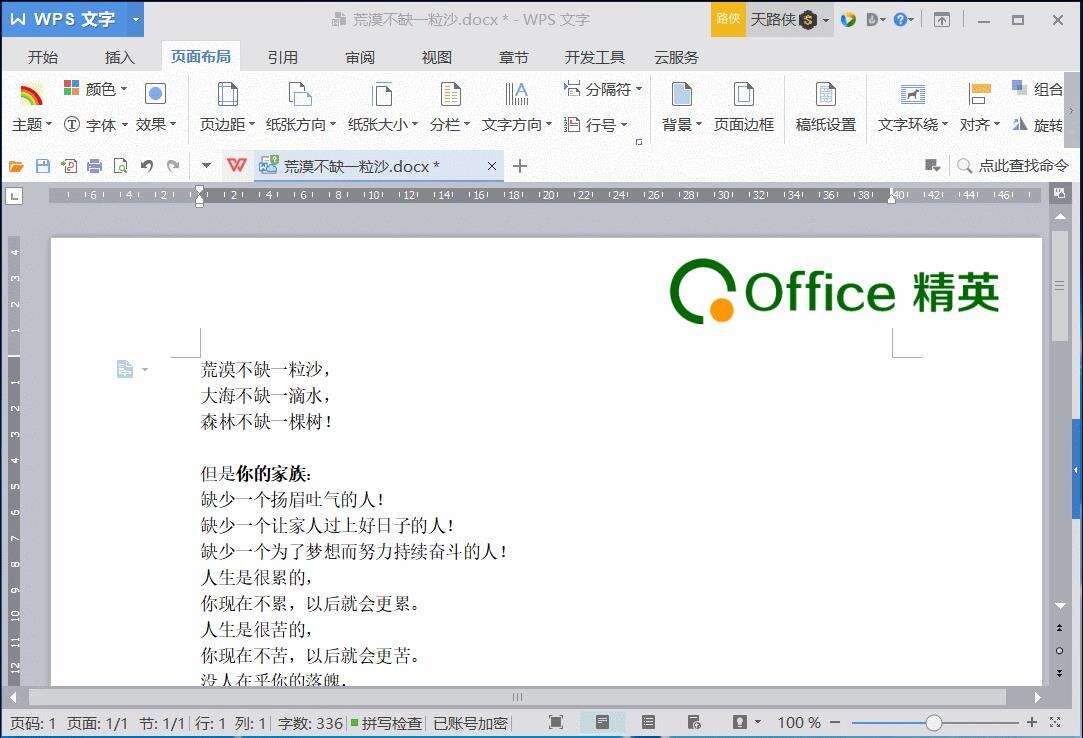Image resolution: width=1083 pixels, height=738 pixels.
Task: Click the 天路侠 user account button
Action: point(789,19)
